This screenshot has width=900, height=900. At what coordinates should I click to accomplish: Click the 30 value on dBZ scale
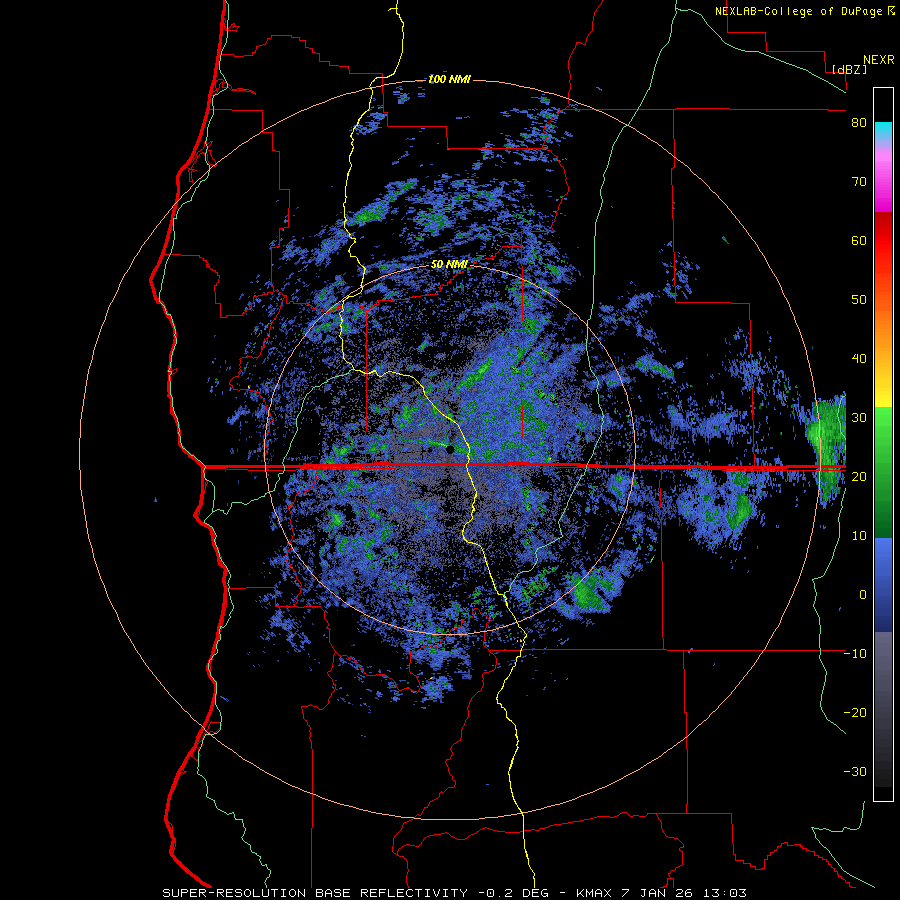click(x=859, y=417)
